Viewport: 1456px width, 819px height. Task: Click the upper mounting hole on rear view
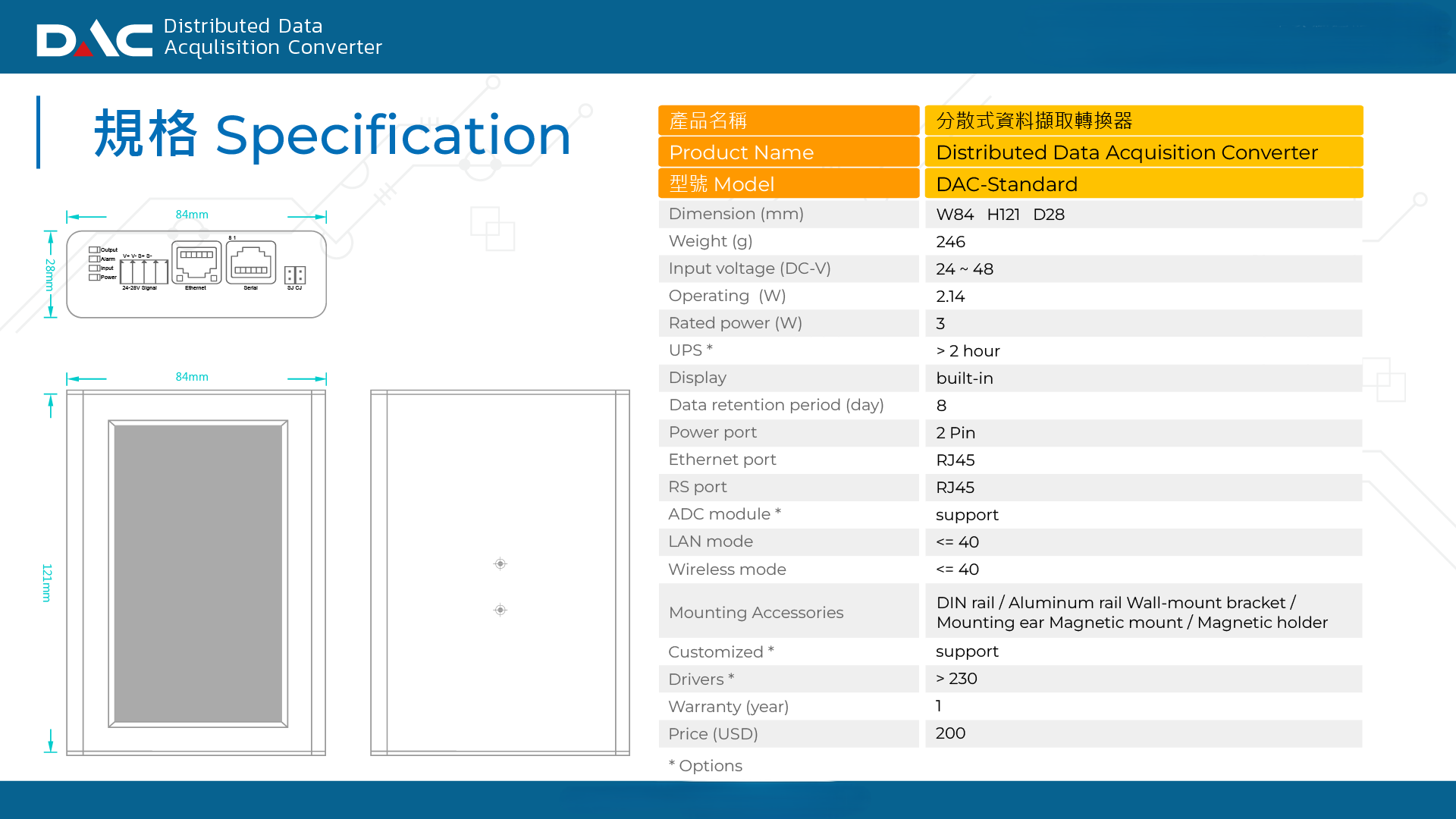pyautogui.click(x=500, y=563)
